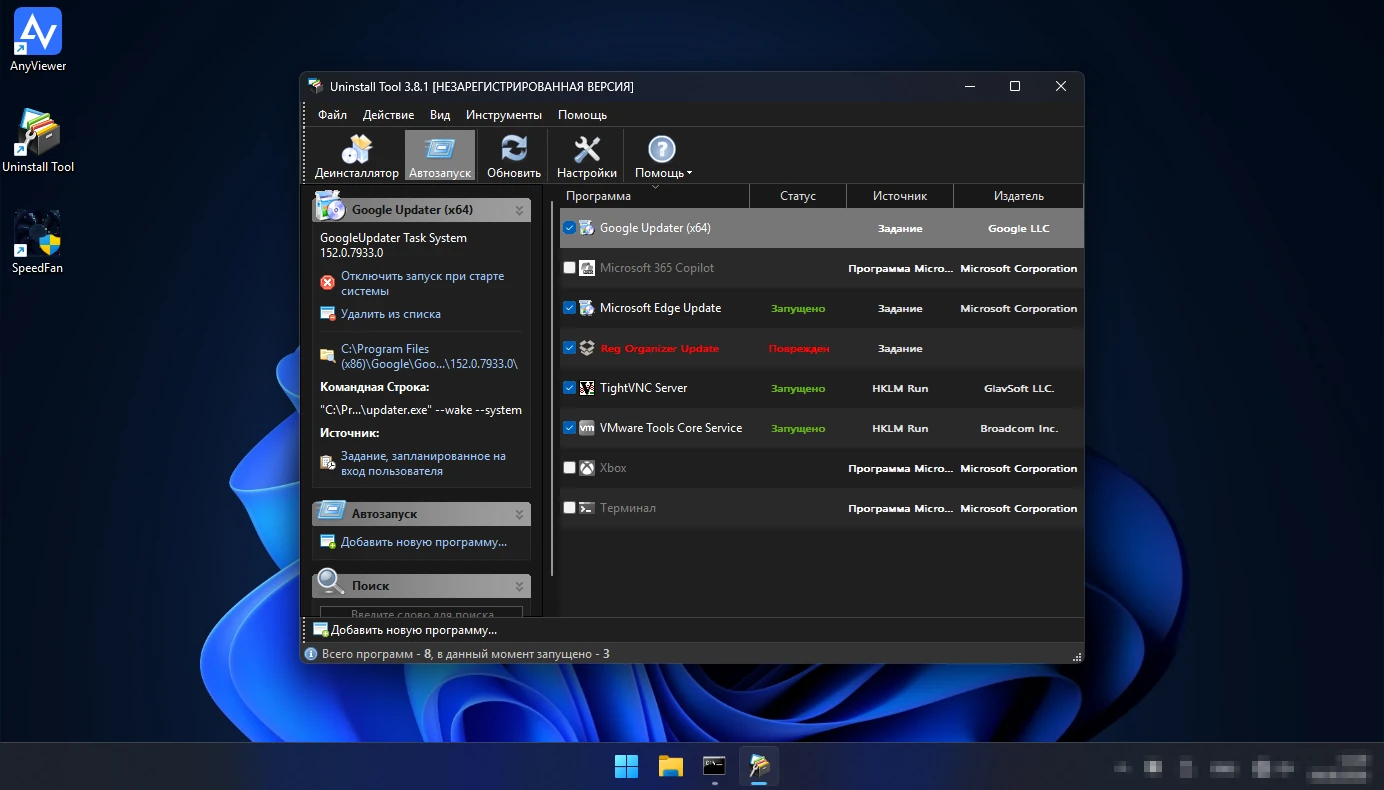Click the Microsoft 365 Copilot row icon

pyautogui.click(x=587, y=268)
